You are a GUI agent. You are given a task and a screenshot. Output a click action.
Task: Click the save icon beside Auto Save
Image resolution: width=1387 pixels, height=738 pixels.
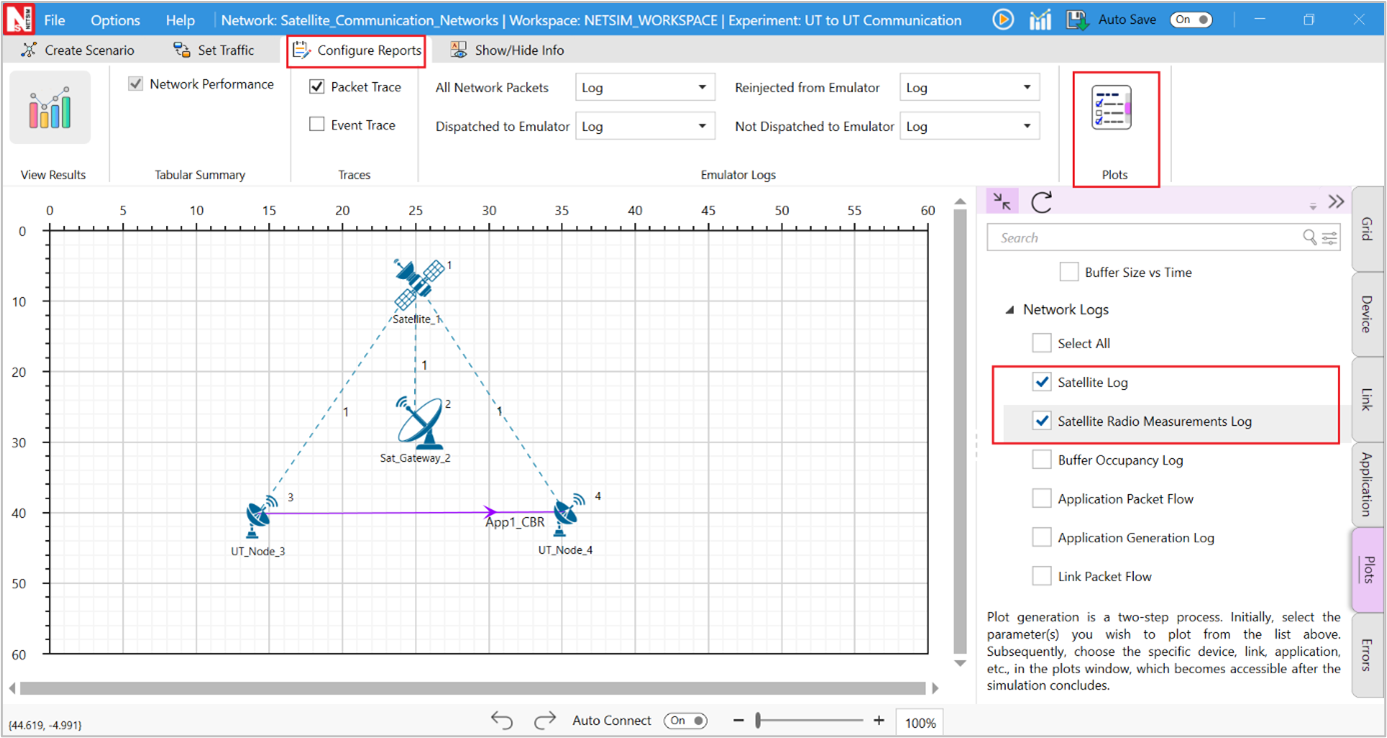pyautogui.click(x=1077, y=20)
